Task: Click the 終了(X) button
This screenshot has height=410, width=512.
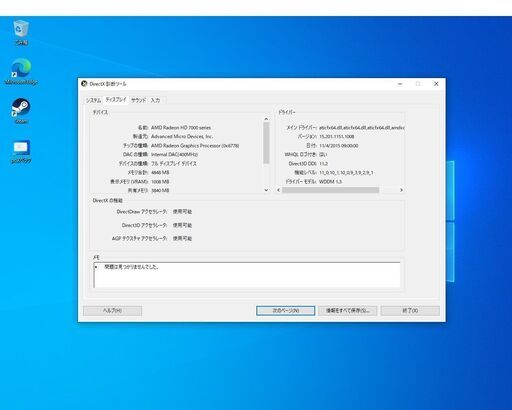Action: [410, 311]
